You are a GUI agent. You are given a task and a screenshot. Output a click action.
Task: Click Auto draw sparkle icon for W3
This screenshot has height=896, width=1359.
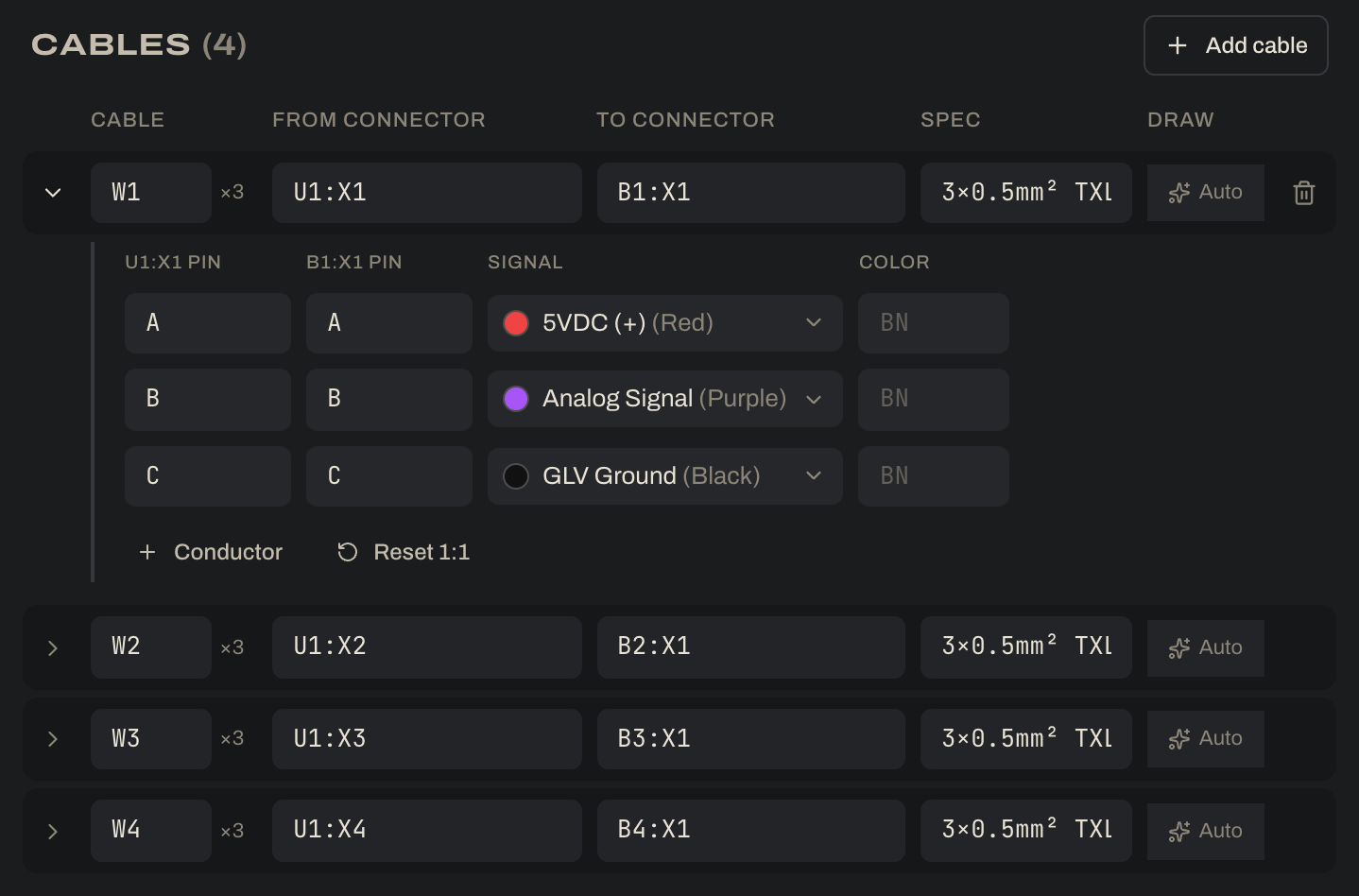[x=1178, y=739]
